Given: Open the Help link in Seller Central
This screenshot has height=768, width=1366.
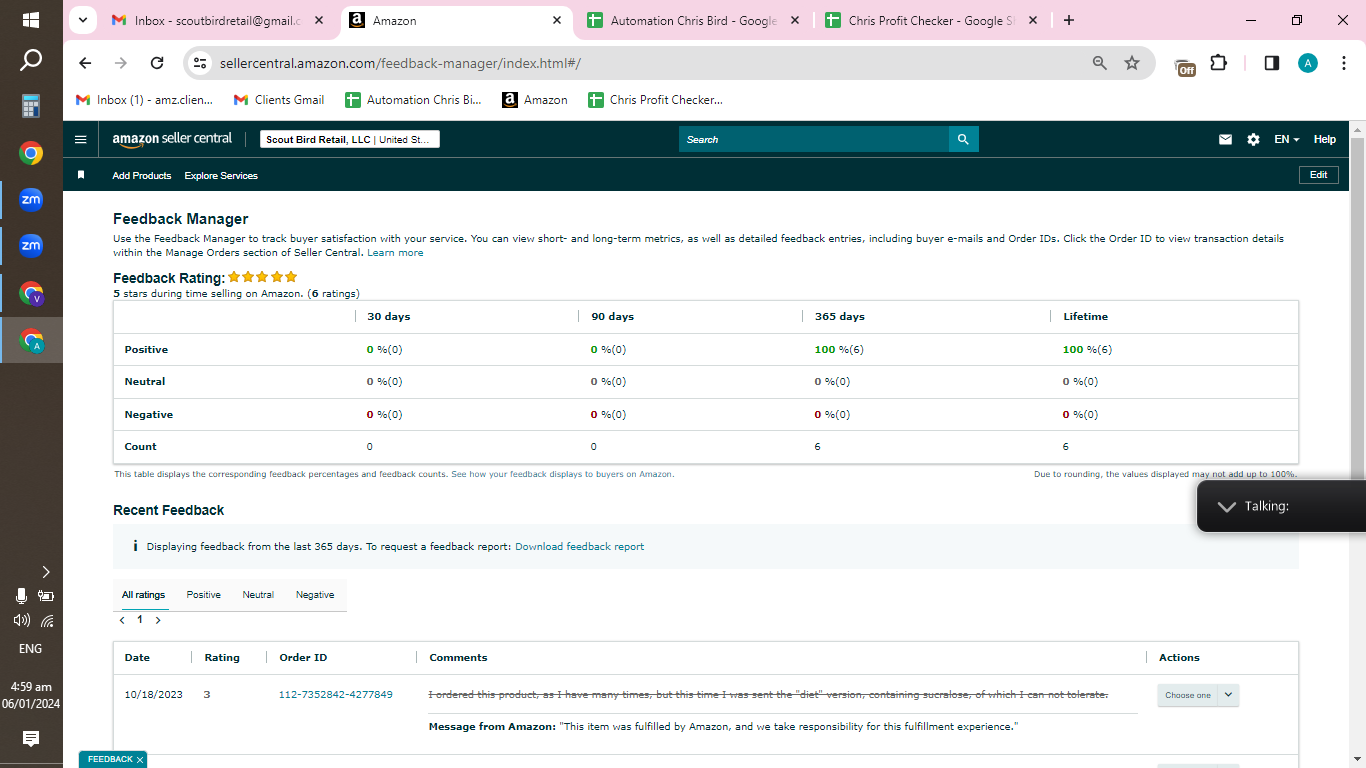Looking at the screenshot, I should coord(1325,140).
